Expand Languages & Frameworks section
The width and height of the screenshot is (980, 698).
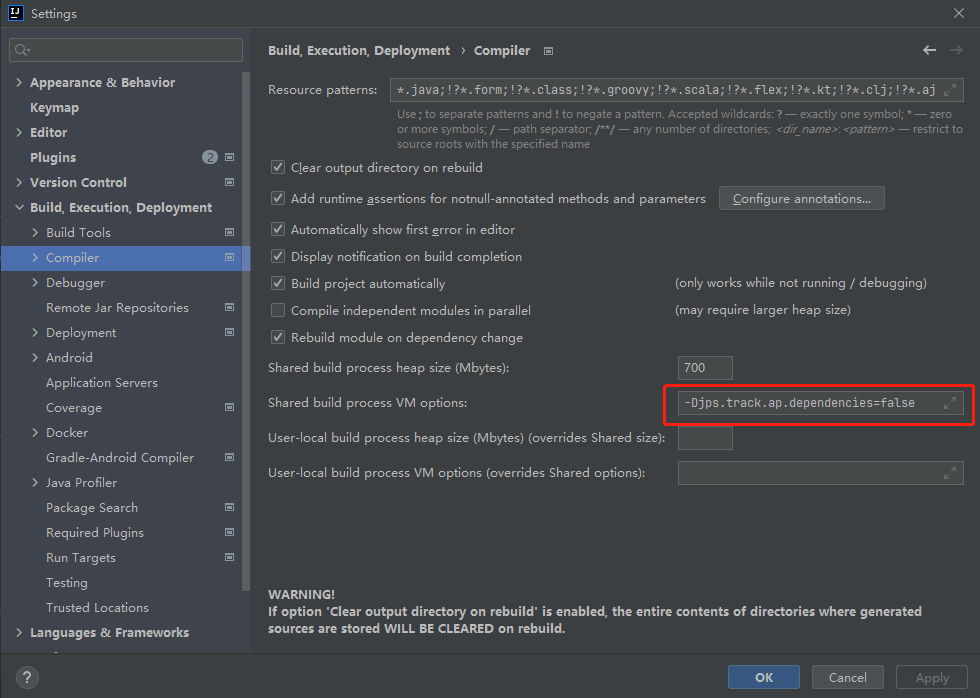pyautogui.click(x=19, y=632)
